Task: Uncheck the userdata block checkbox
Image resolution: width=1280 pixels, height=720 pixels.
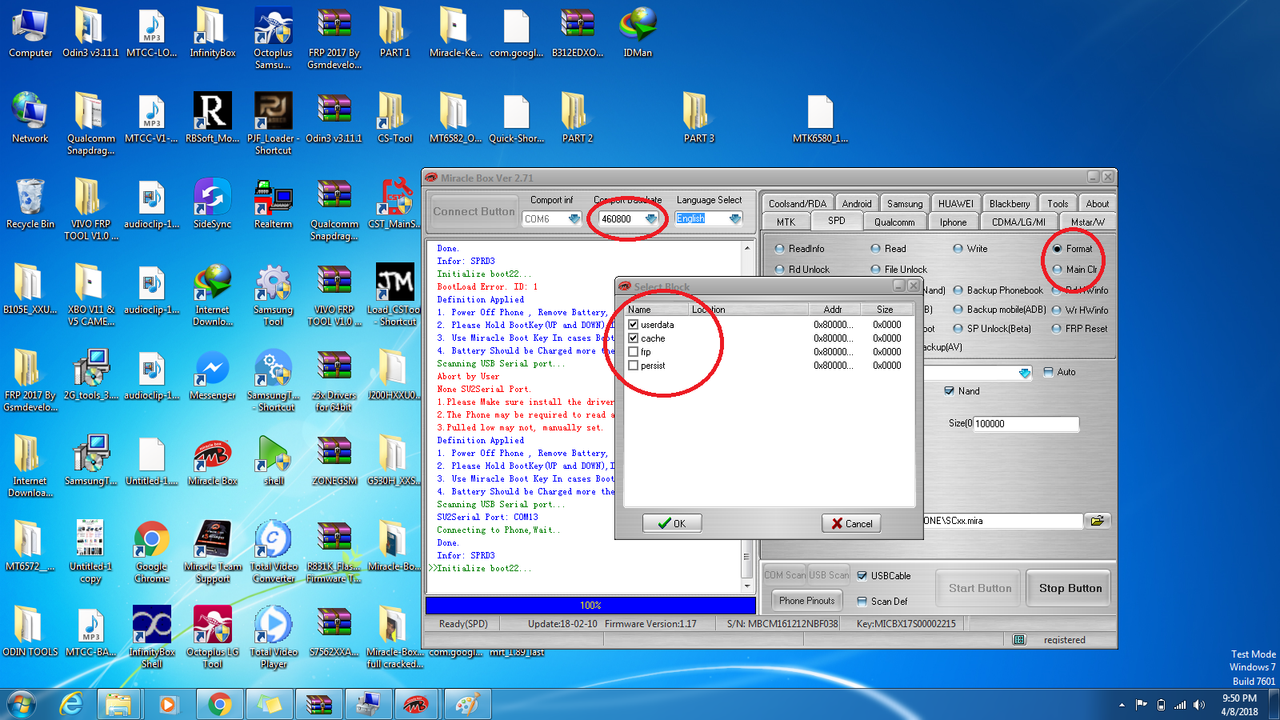Action: 634,325
